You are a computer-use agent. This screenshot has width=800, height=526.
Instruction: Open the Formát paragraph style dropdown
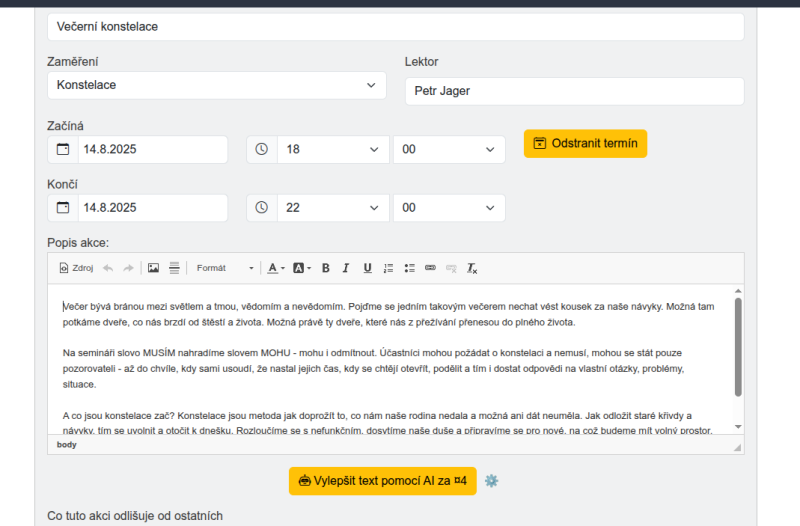(x=224, y=268)
